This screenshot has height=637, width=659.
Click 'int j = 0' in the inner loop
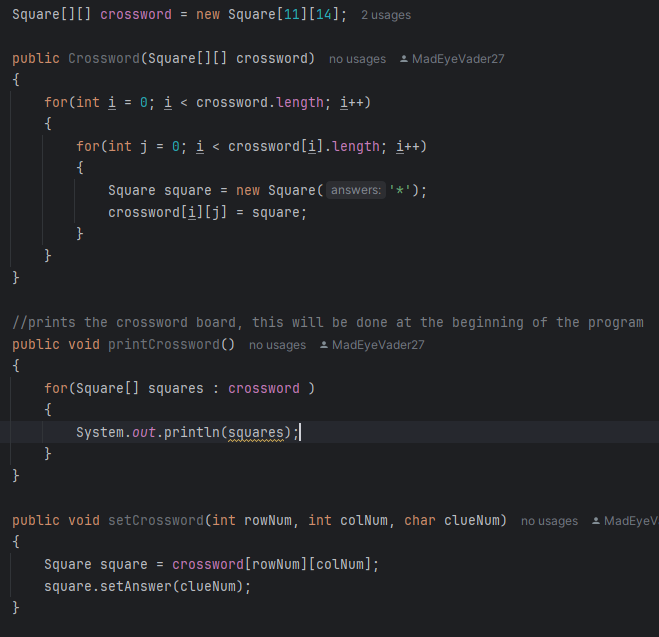pyautogui.click(x=148, y=146)
